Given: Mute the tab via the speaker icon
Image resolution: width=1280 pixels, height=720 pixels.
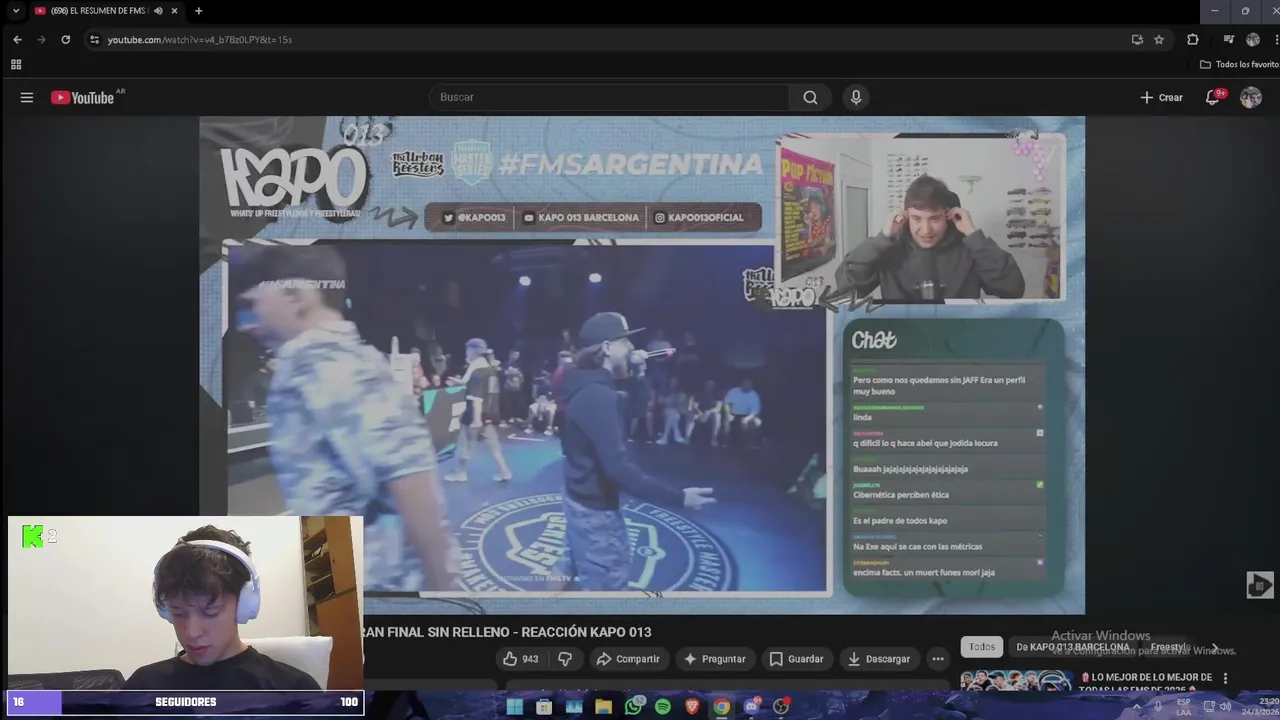Looking at the screenshot, I should [158, 11].
